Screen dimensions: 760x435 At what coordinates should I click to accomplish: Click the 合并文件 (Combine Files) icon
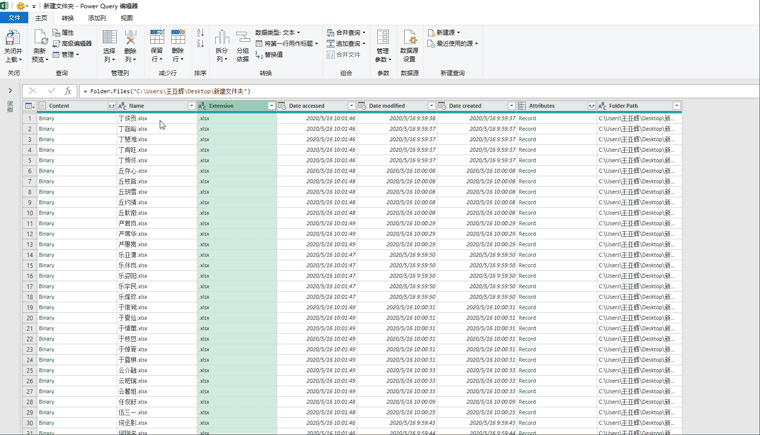(331, 55)
